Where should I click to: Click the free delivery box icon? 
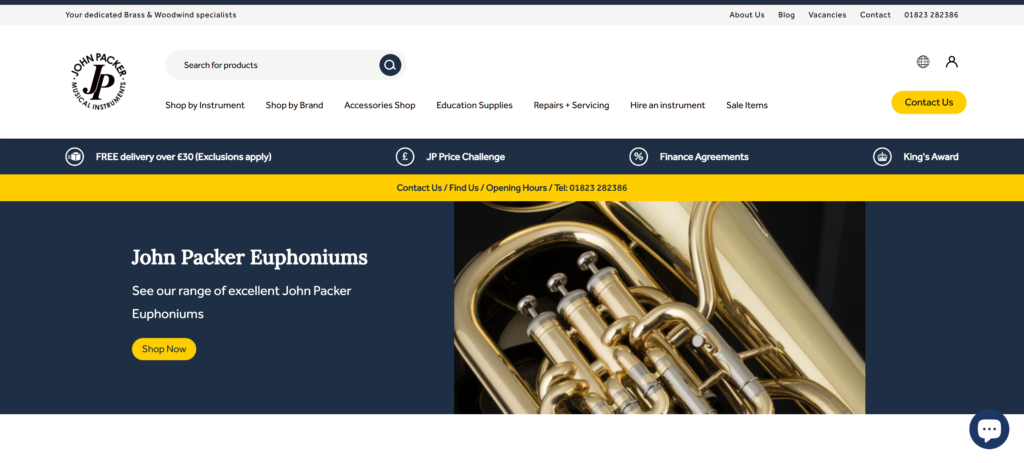point(74,157)
